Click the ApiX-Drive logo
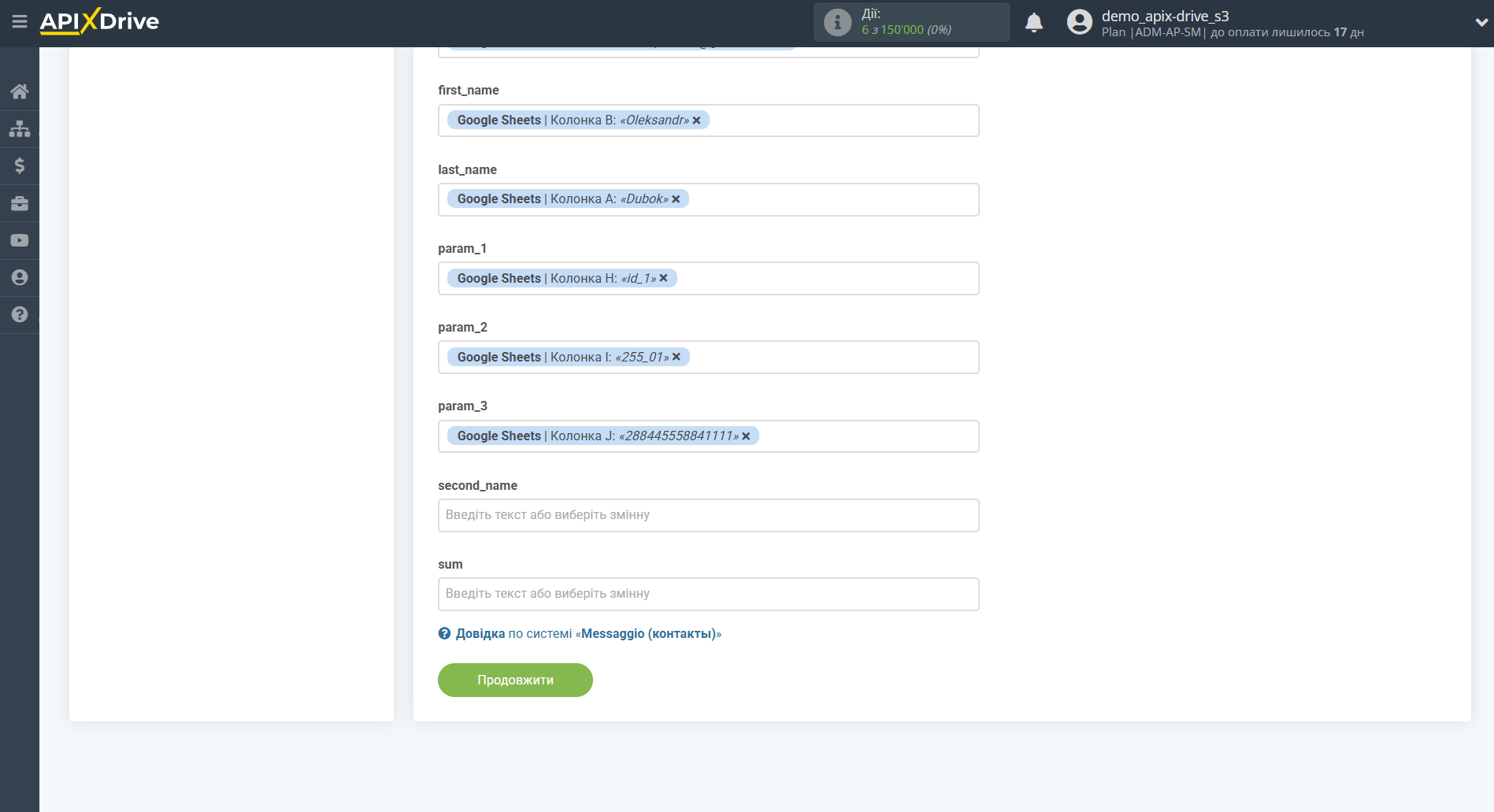1494x812 pixels. click(99, 21)
